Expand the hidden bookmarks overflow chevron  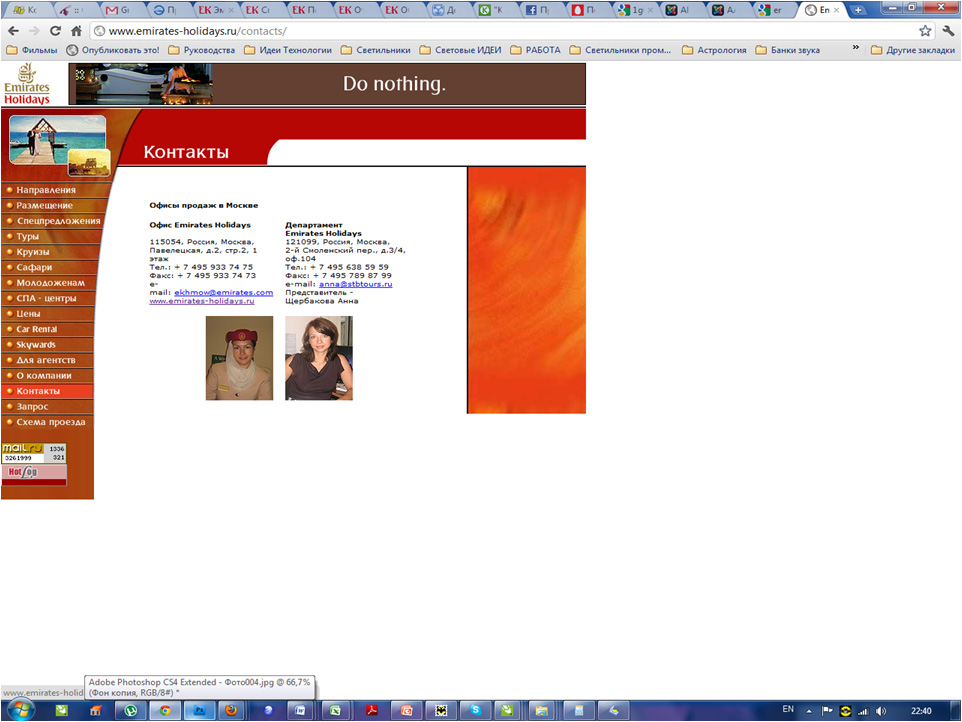tap(855, 47)
